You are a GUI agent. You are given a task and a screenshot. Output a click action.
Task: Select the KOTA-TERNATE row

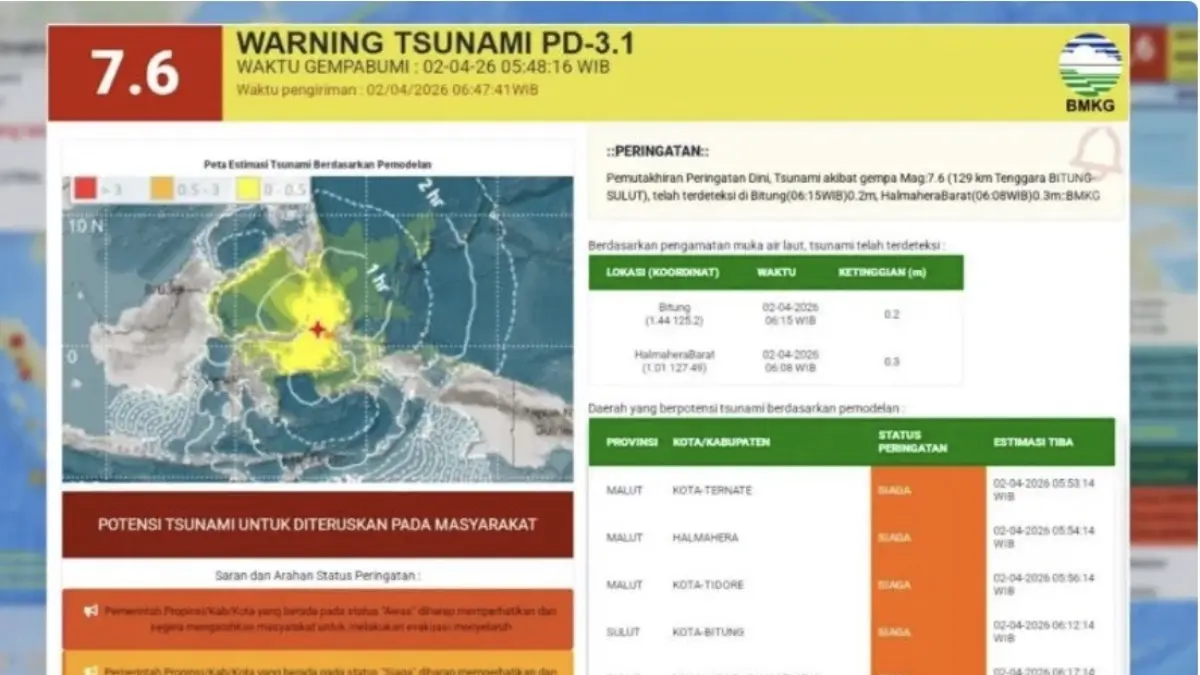coord(851,490)
